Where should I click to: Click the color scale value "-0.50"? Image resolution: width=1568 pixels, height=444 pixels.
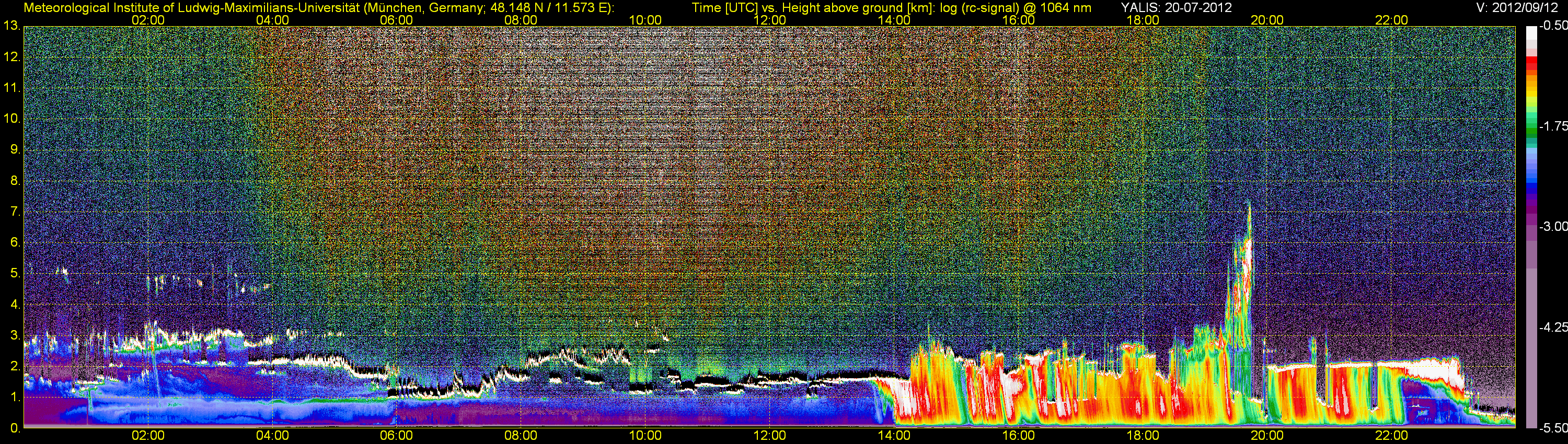[x=1553, y=26]
